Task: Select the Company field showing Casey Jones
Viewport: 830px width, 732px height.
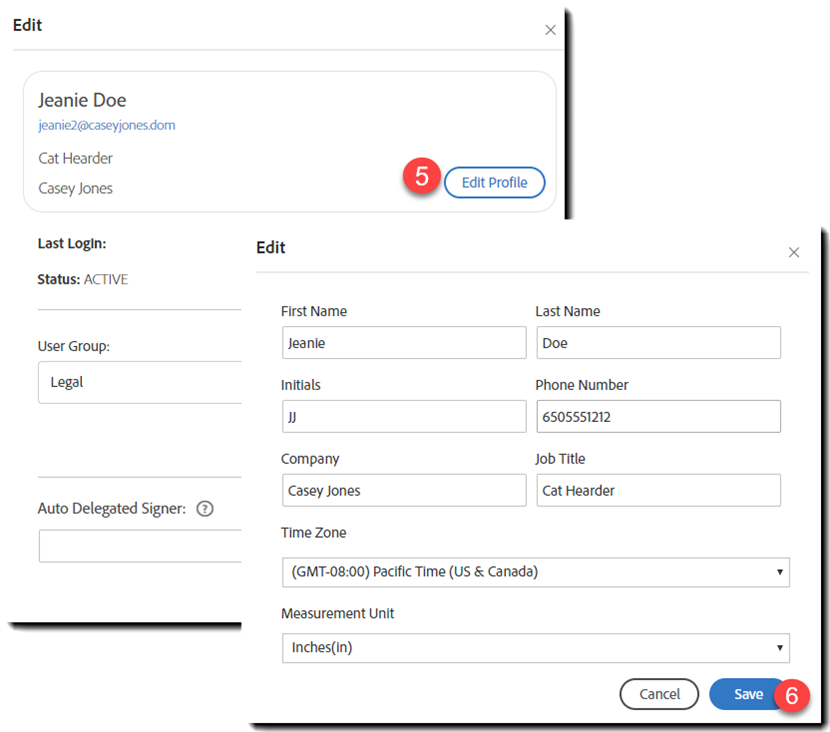Action: pyautogui.click(x=404, y=490)
